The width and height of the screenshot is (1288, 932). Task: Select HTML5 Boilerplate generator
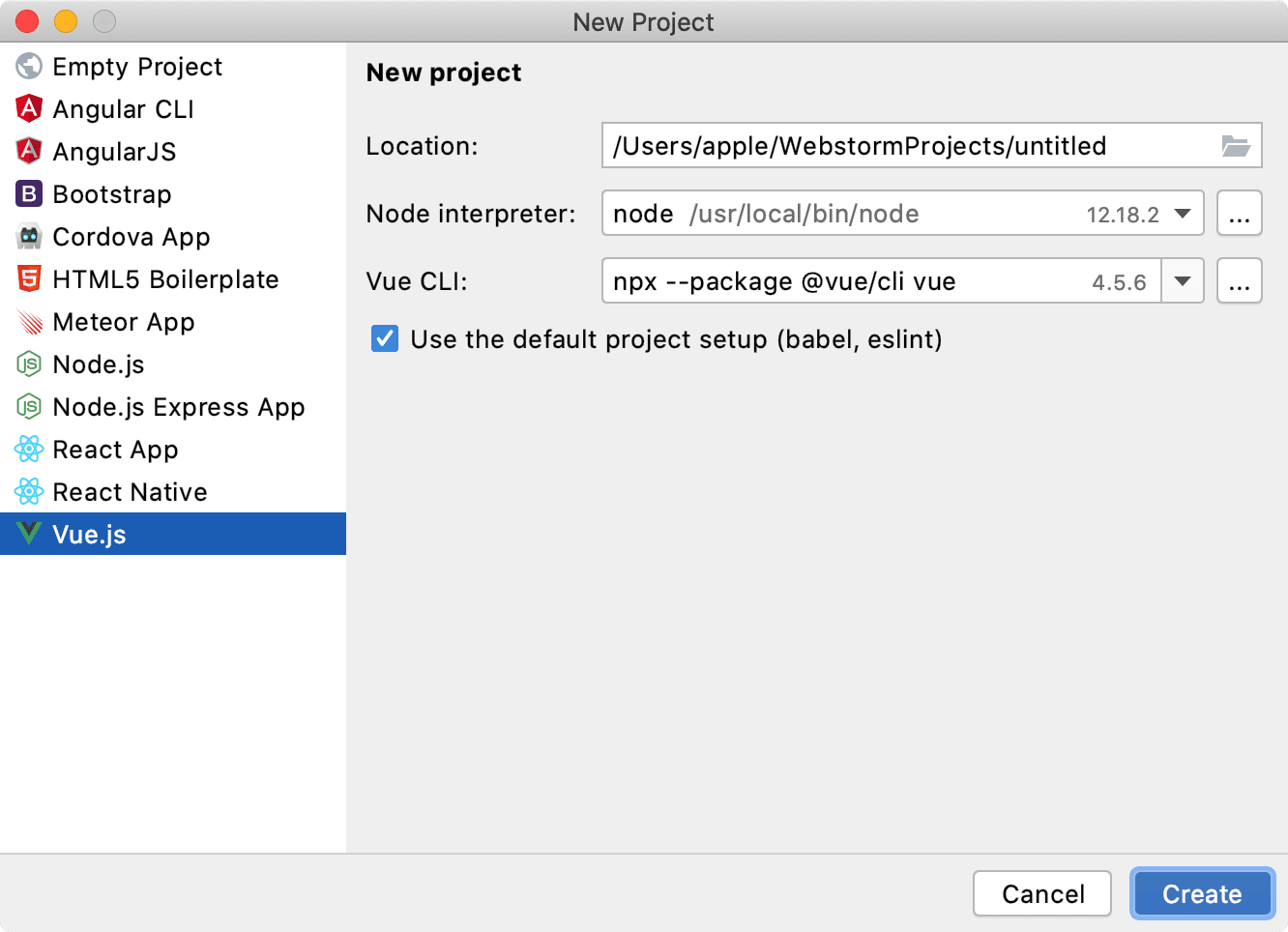(x=173, y=278)
